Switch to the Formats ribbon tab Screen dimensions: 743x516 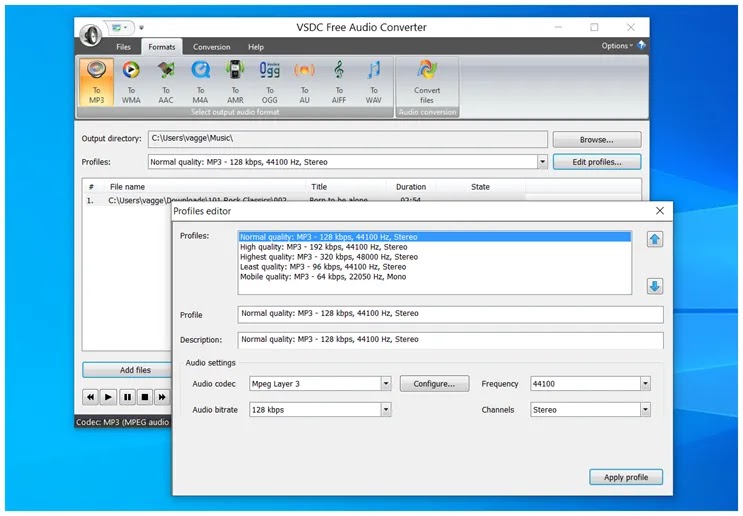click(162, 47)
